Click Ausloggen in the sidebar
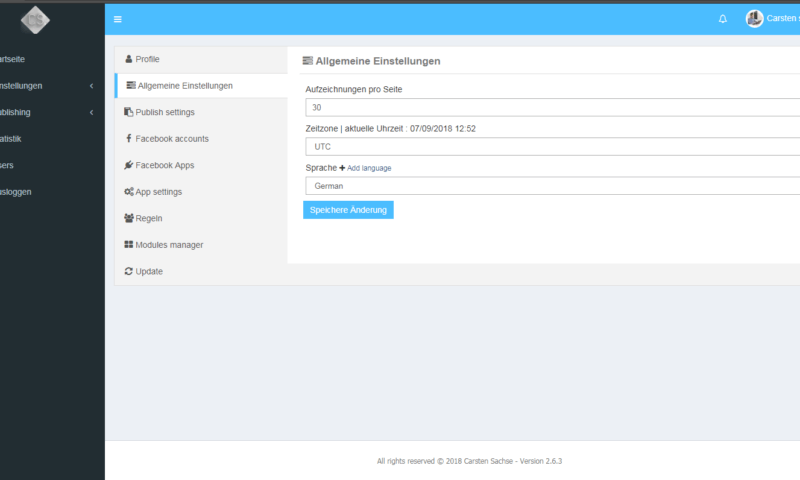 pos(16,192)
